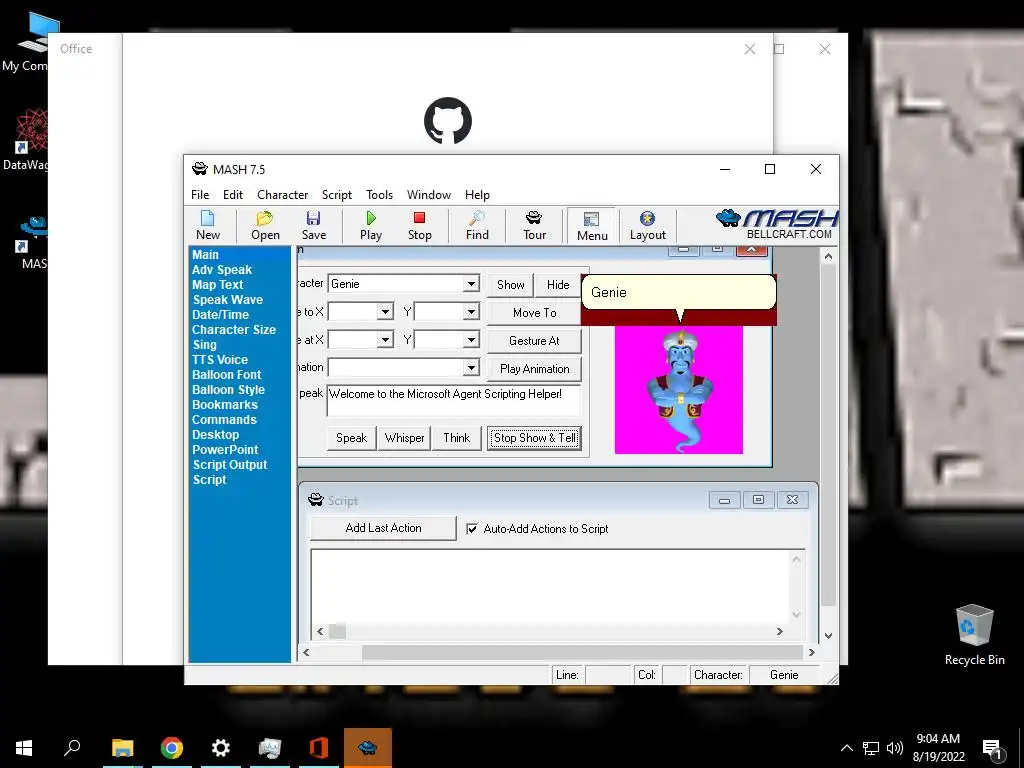Launch Chrome from the taskbar
The height and width of the screenshot is (768, 1024).
172,748
